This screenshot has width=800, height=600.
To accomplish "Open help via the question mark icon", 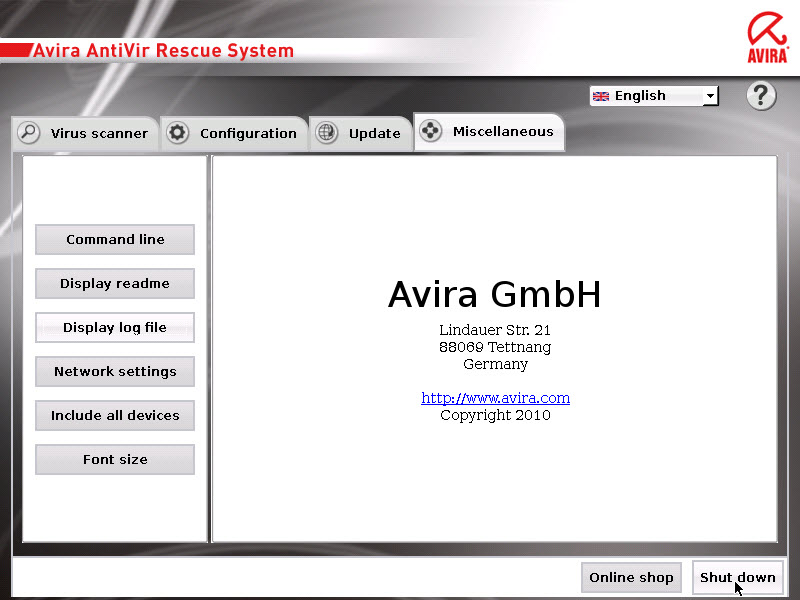I will 761,95.
